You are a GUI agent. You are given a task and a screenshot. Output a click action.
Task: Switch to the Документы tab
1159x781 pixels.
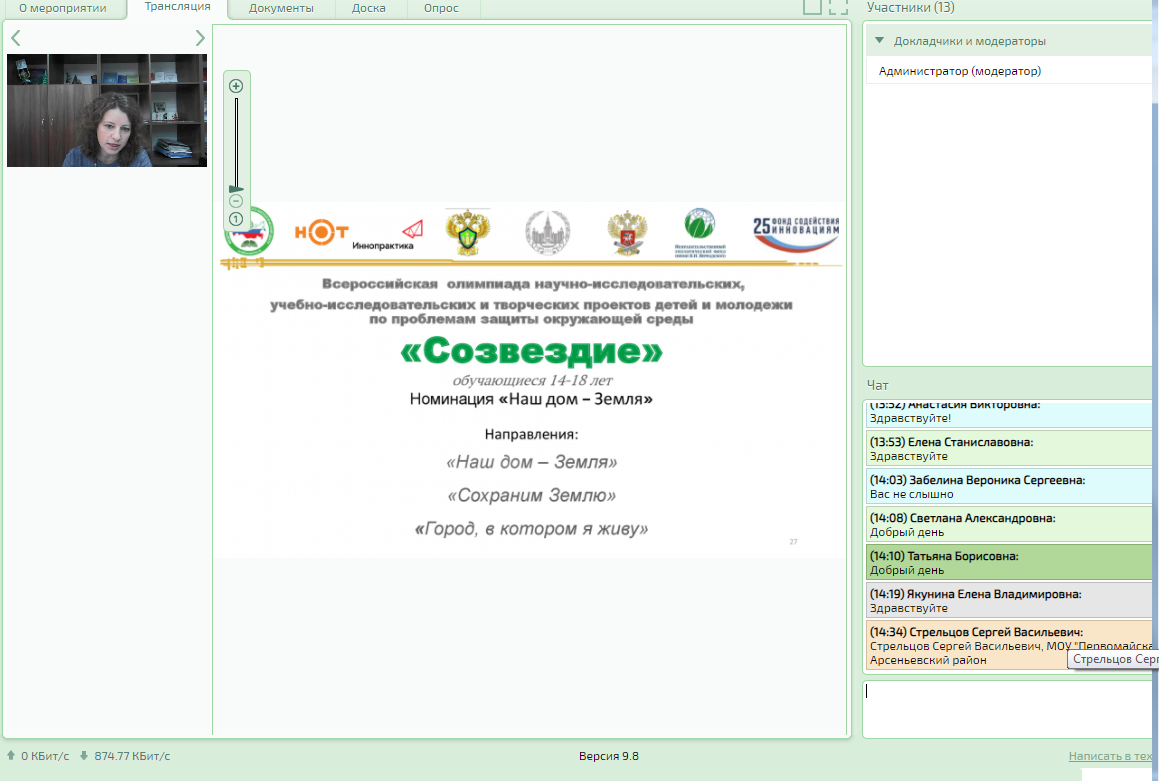click(281, 8)
